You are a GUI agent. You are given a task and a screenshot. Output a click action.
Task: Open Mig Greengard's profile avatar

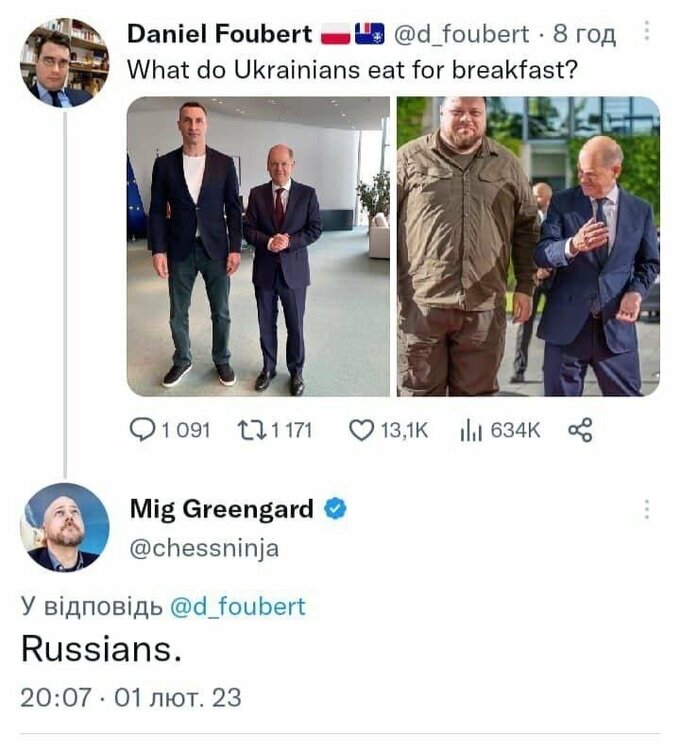click(x=65, y=527)
